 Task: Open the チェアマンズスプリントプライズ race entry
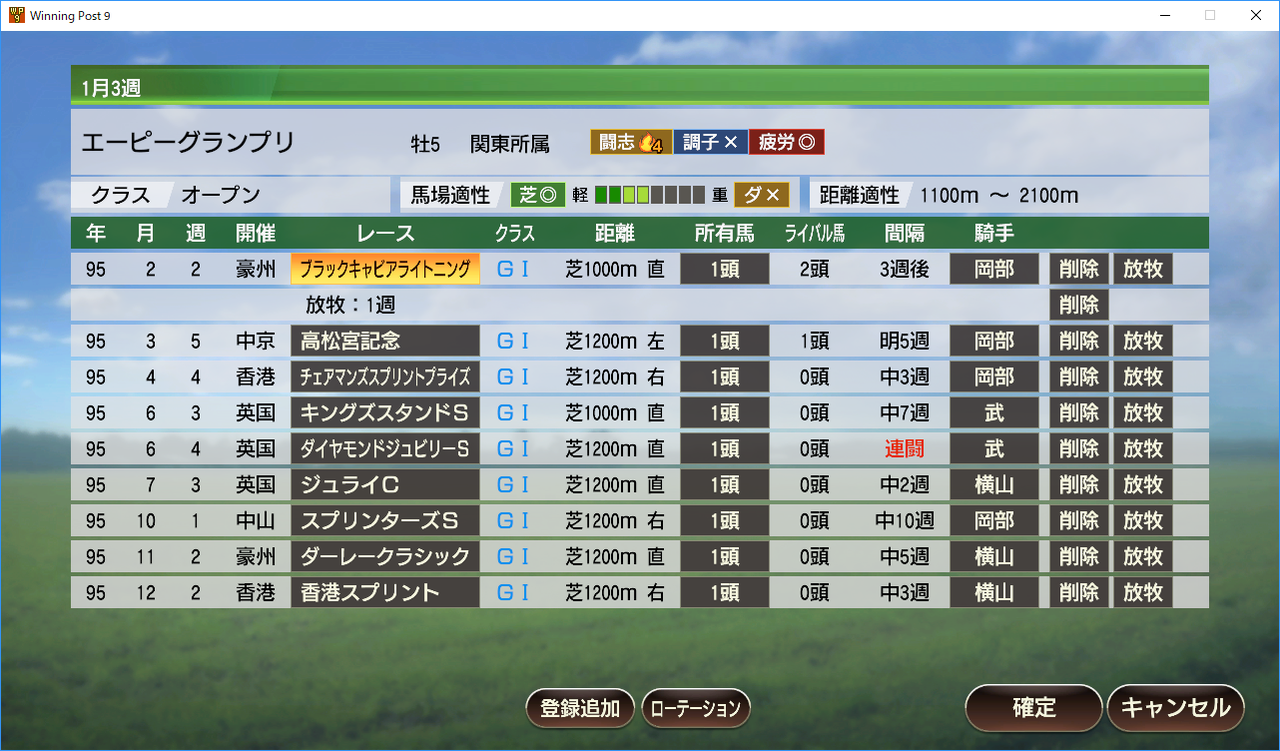click(385, 377)
